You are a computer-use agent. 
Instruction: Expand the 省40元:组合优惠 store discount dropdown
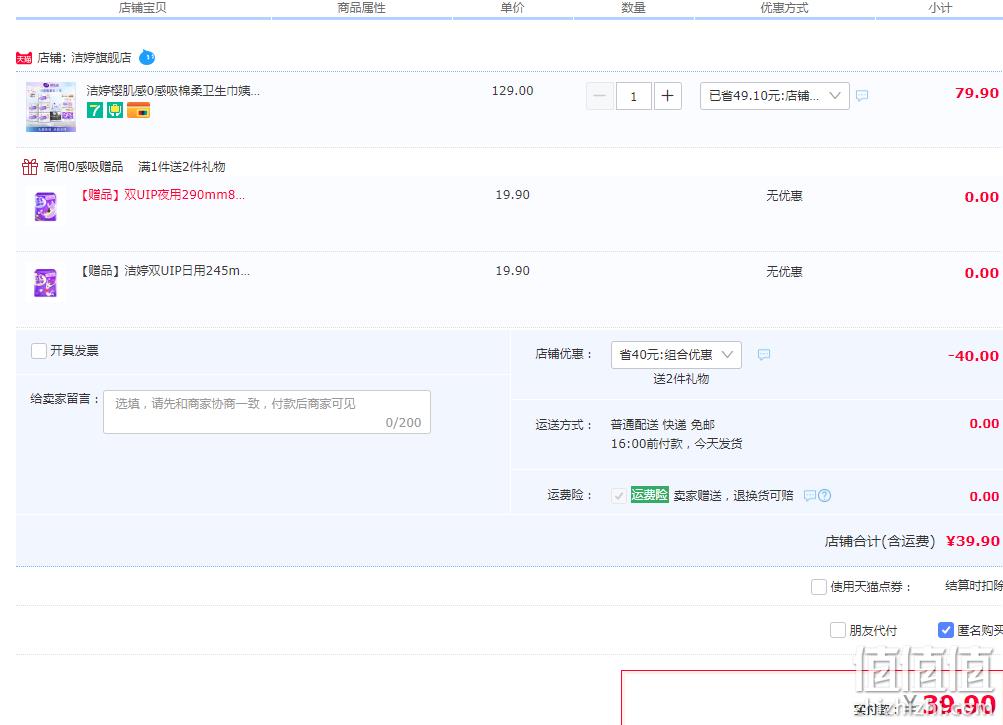click(676, 355)
